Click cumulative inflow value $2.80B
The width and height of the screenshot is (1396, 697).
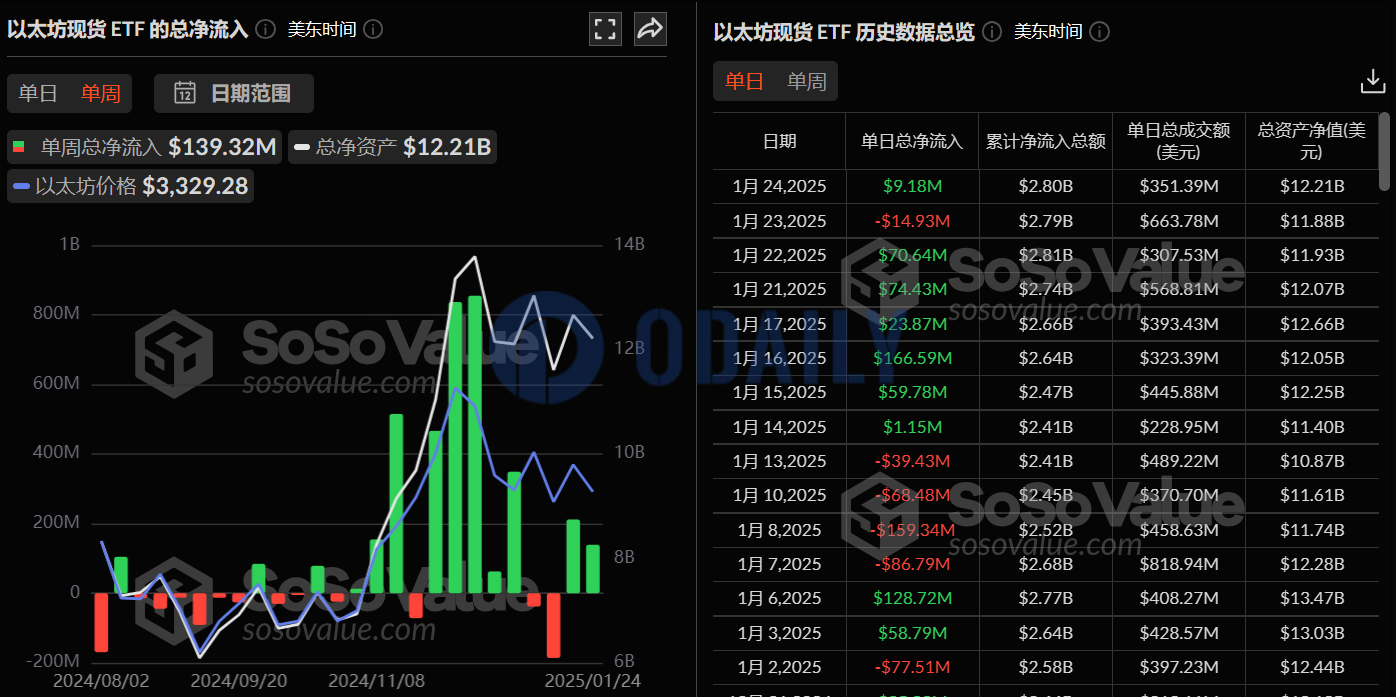(1046, 186)
